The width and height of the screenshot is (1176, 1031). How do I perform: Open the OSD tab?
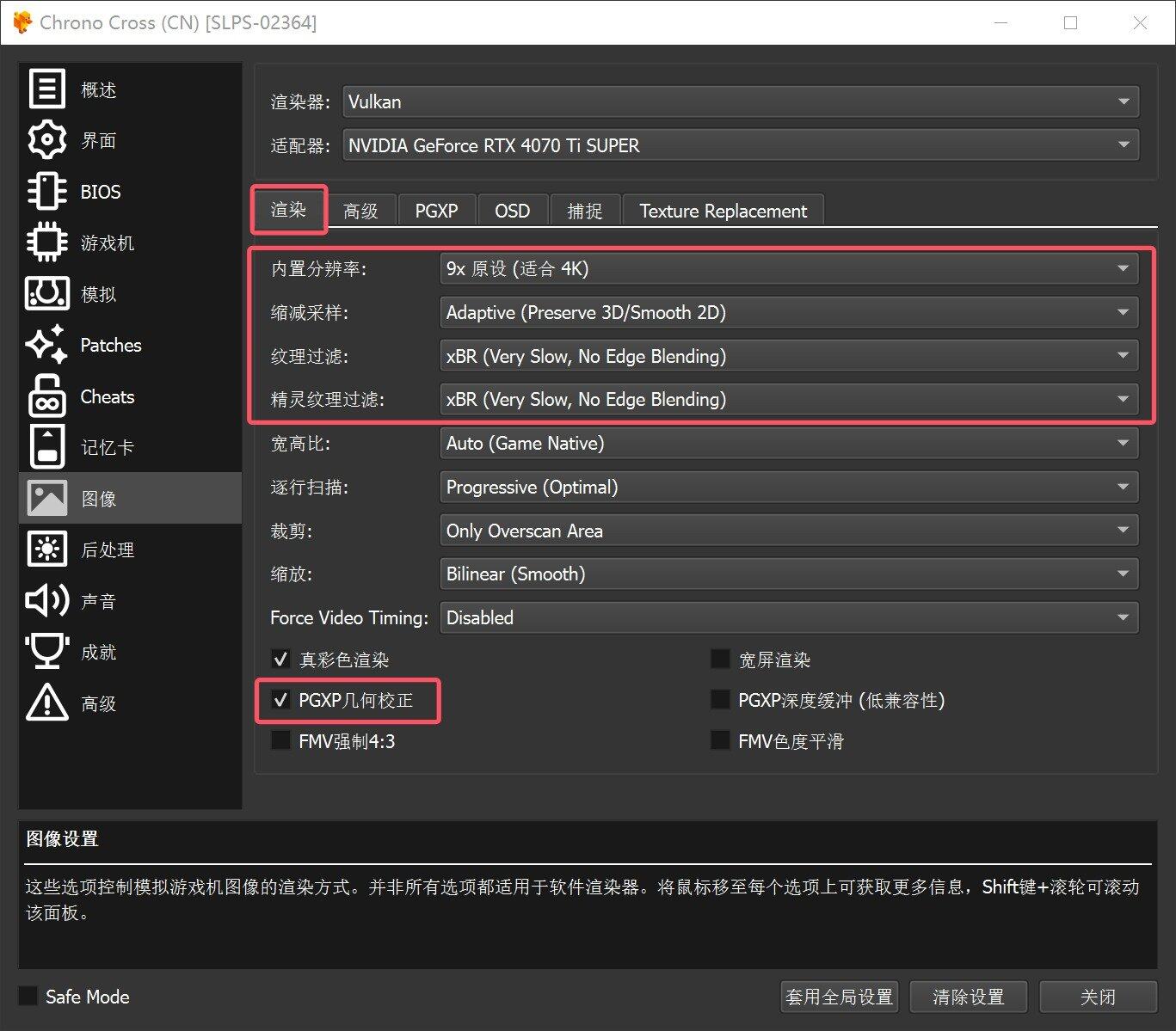tap(512, 211)
